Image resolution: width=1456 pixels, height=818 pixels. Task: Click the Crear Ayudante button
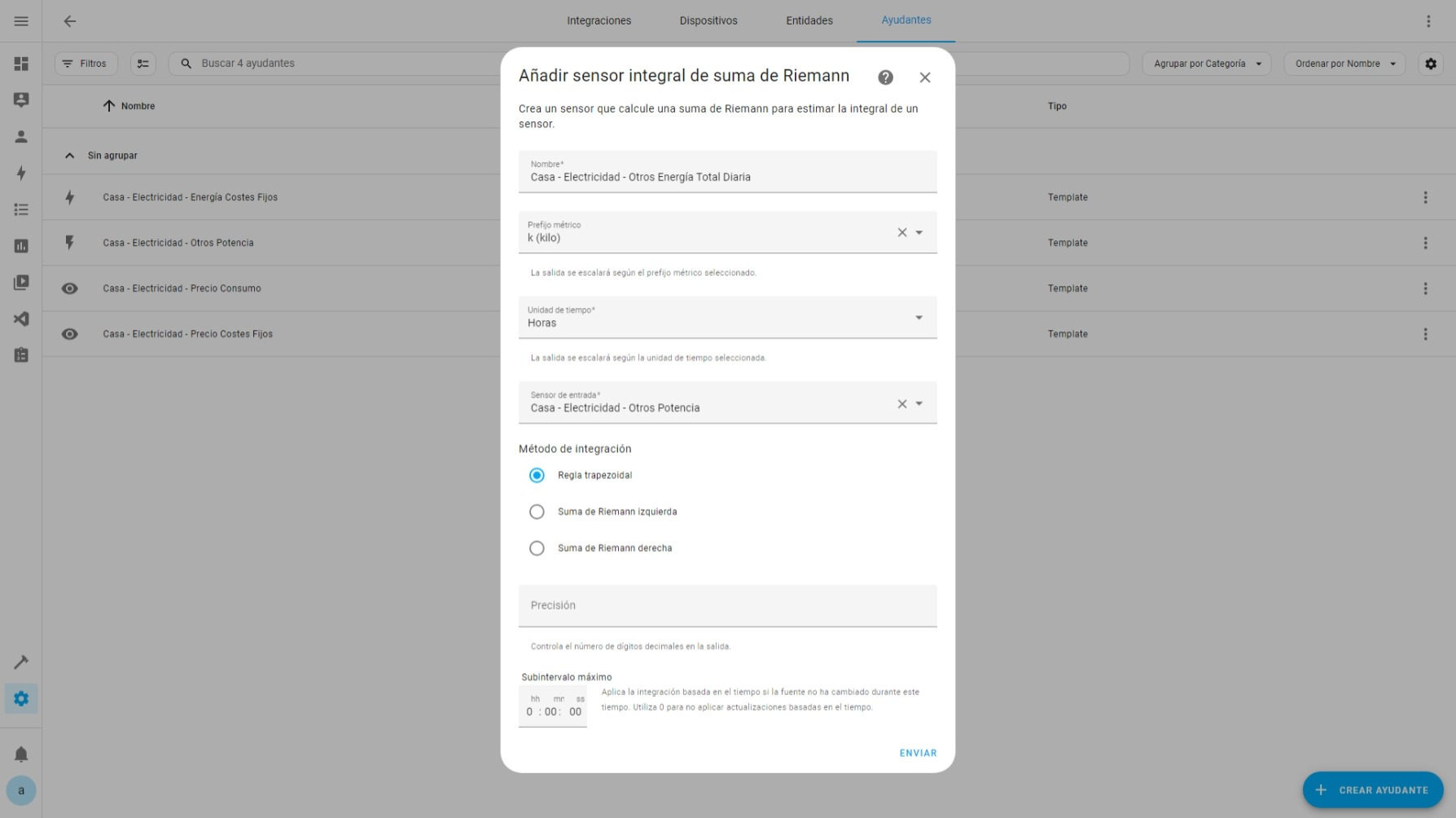(x=1372, y=790)
